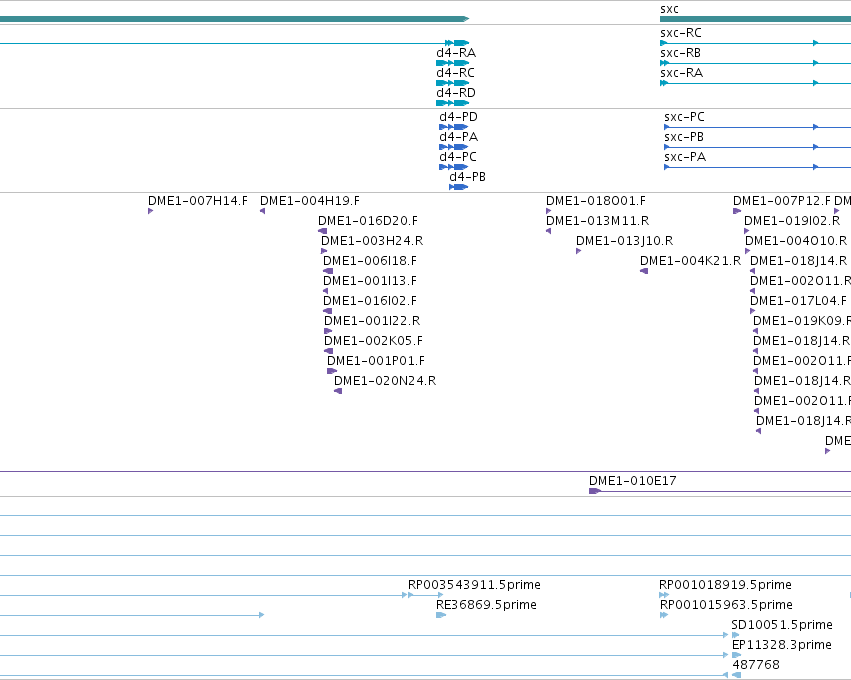Image resolution: width=851 pixels, height=680 pixels.
Task: Click the d4-PB protein label
Action: pos(467,177)
